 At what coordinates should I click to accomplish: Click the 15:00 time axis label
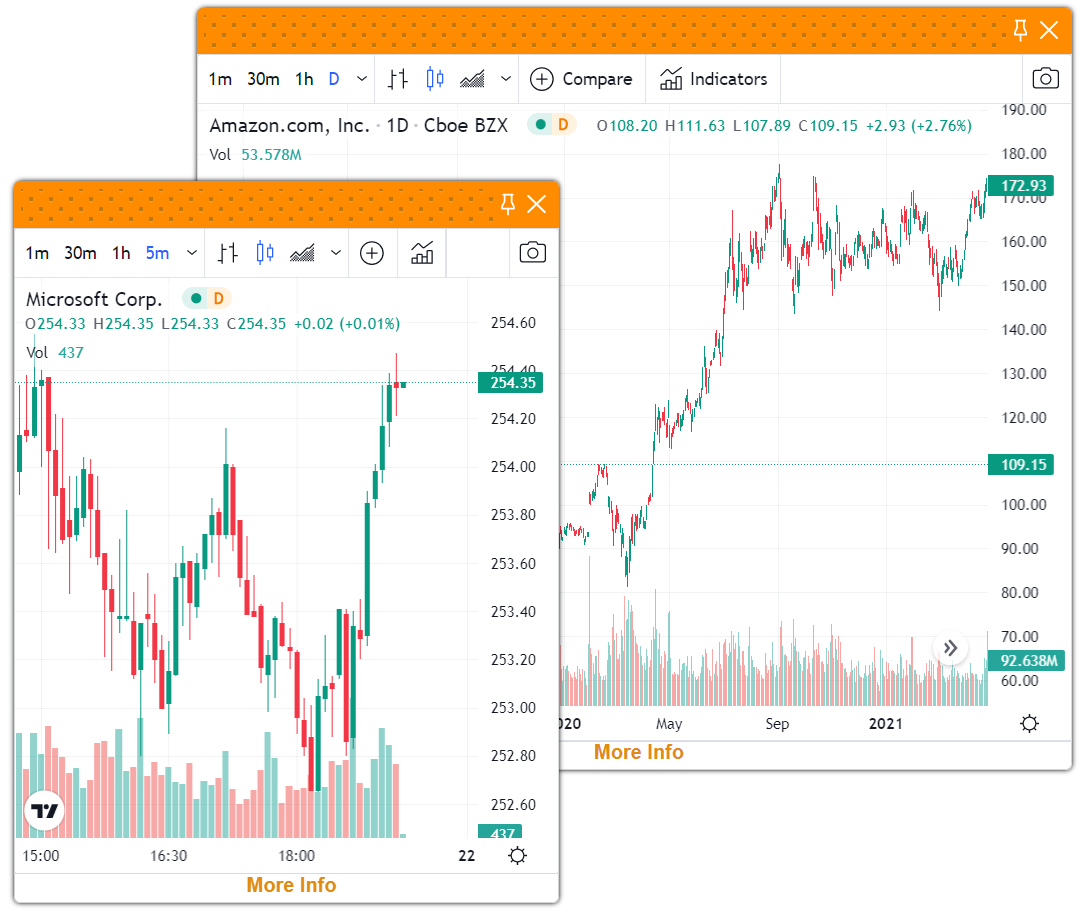click(41, 856)
